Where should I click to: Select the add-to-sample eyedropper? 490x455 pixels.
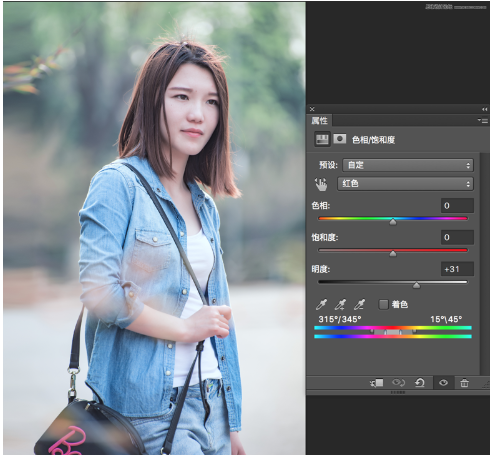click(x=340, y=304)
